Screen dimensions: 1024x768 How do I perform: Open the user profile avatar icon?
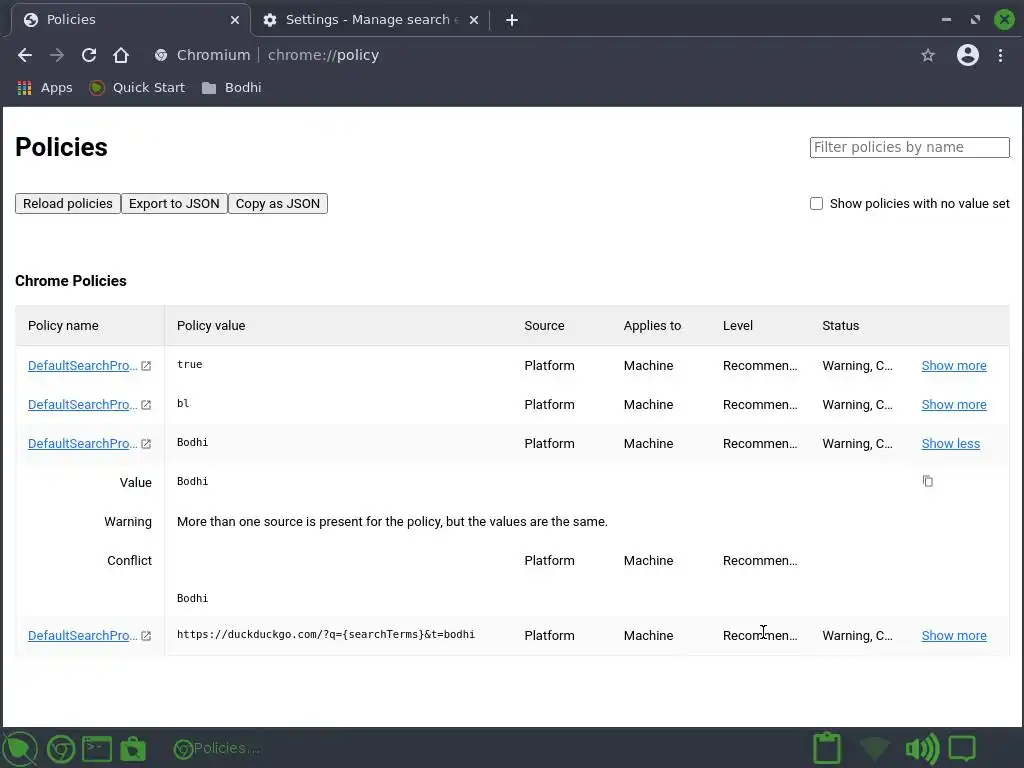(967, 55)
